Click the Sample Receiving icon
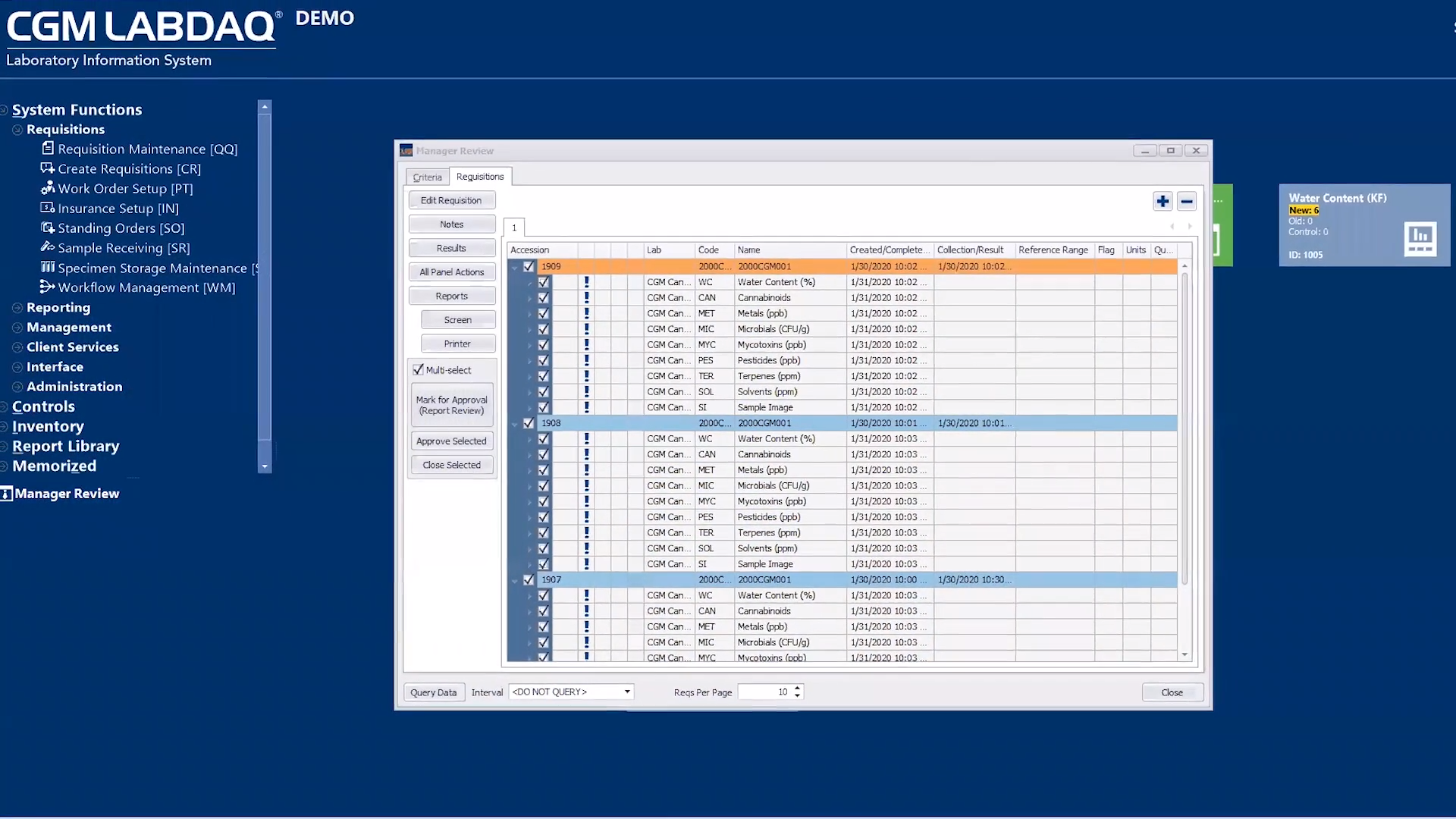1456x819 pixels. pos(48,247)
